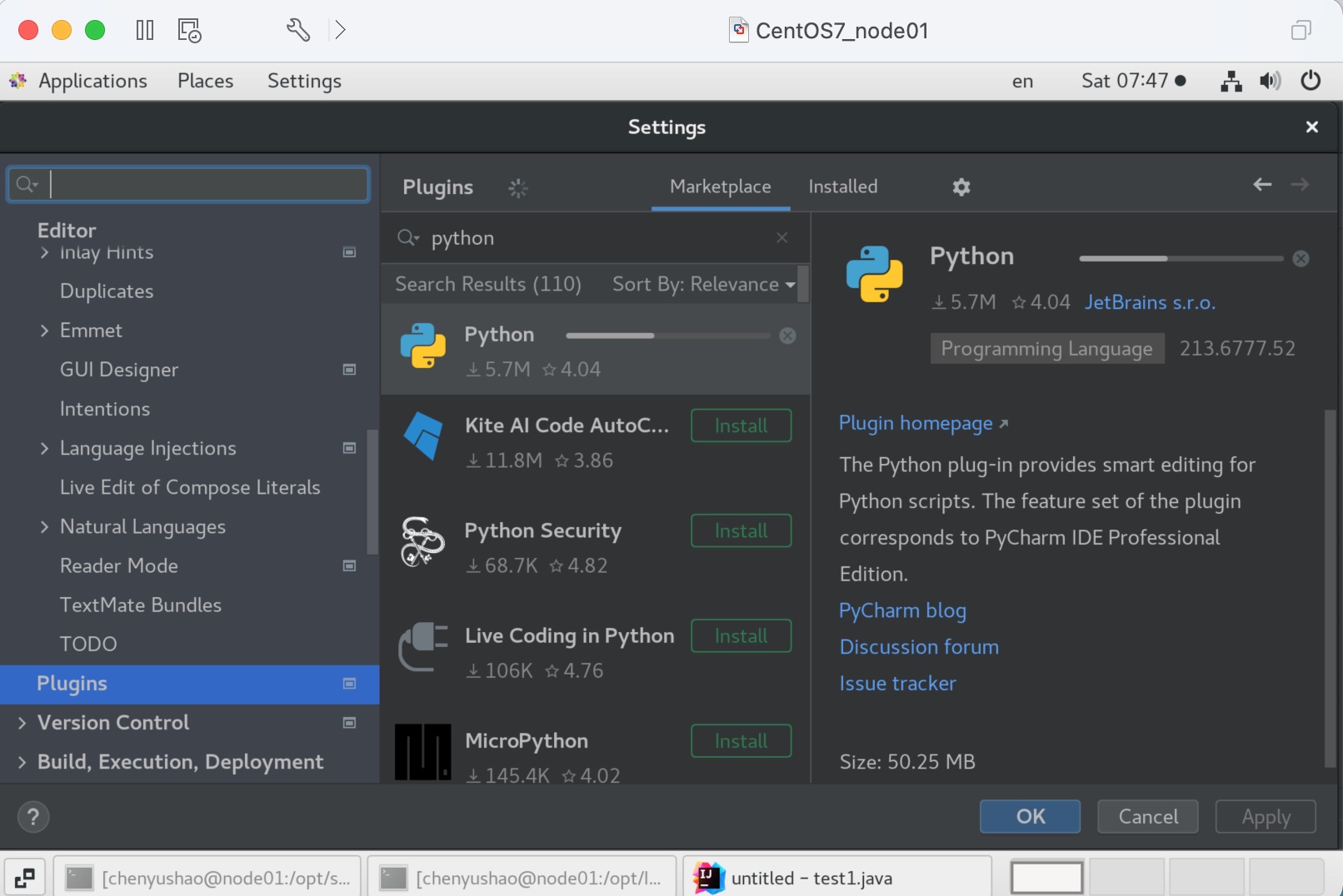
Task: Click project-level marker icon next to Reader Mode
Action: 350,566
